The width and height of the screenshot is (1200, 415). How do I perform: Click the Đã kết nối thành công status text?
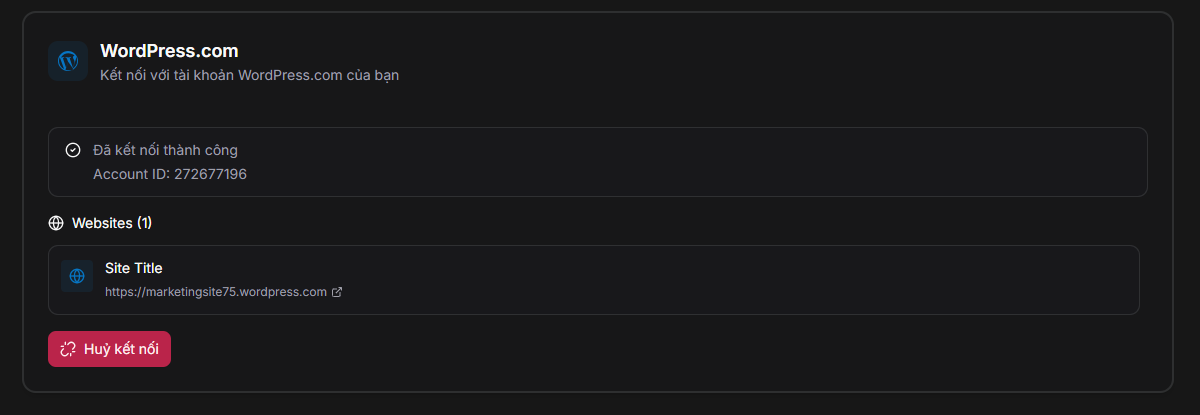pos(165,150)
